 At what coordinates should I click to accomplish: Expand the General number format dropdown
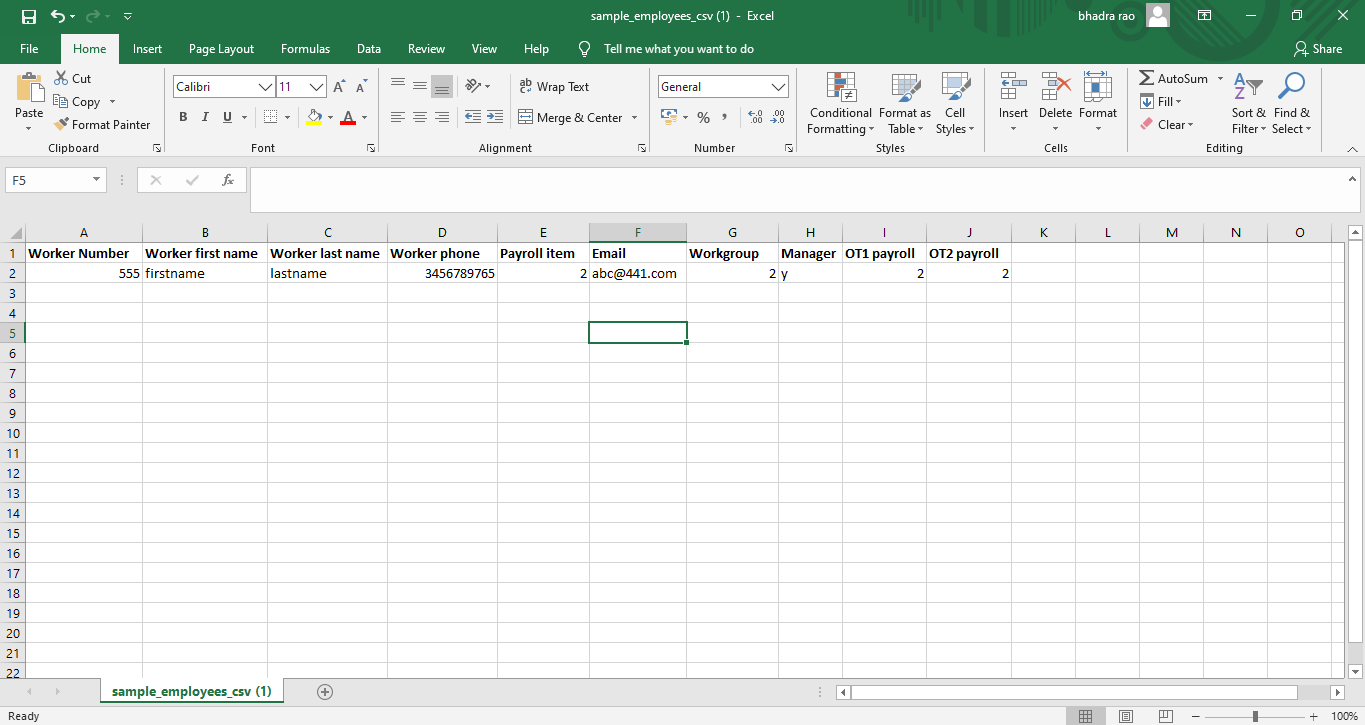click(x=778, y=87)
